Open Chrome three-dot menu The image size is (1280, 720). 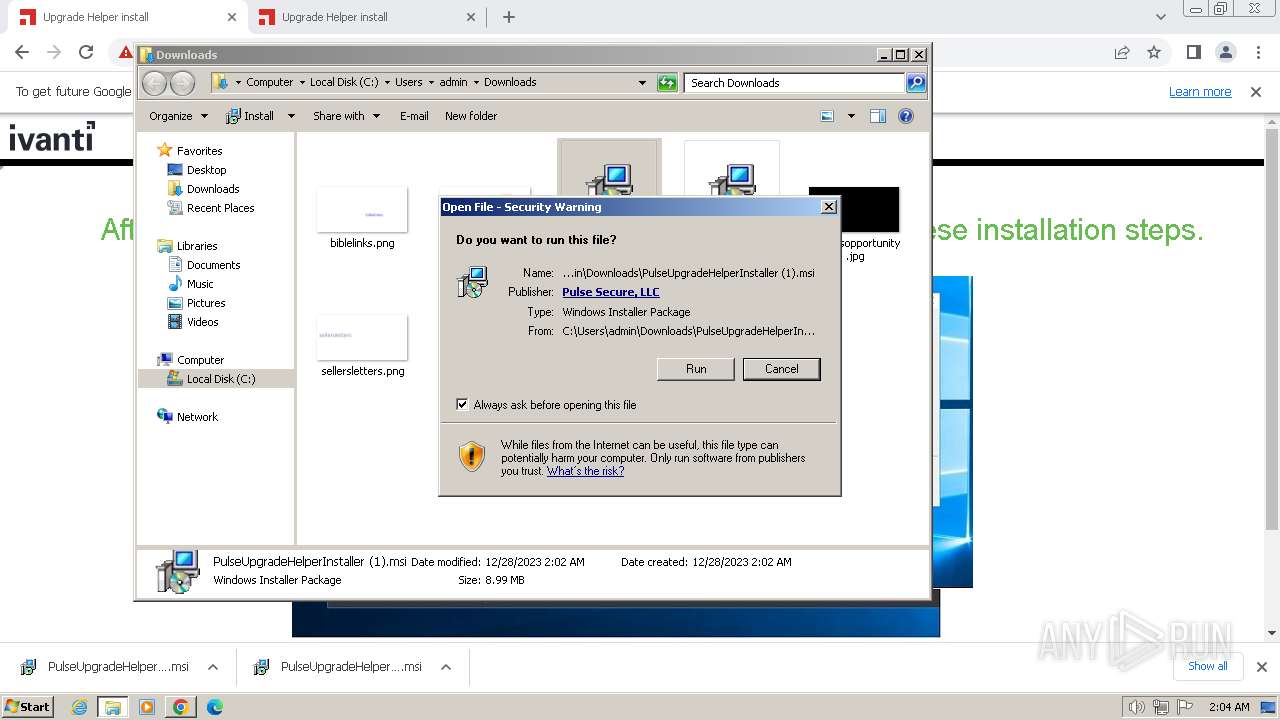pos(1258,52)
